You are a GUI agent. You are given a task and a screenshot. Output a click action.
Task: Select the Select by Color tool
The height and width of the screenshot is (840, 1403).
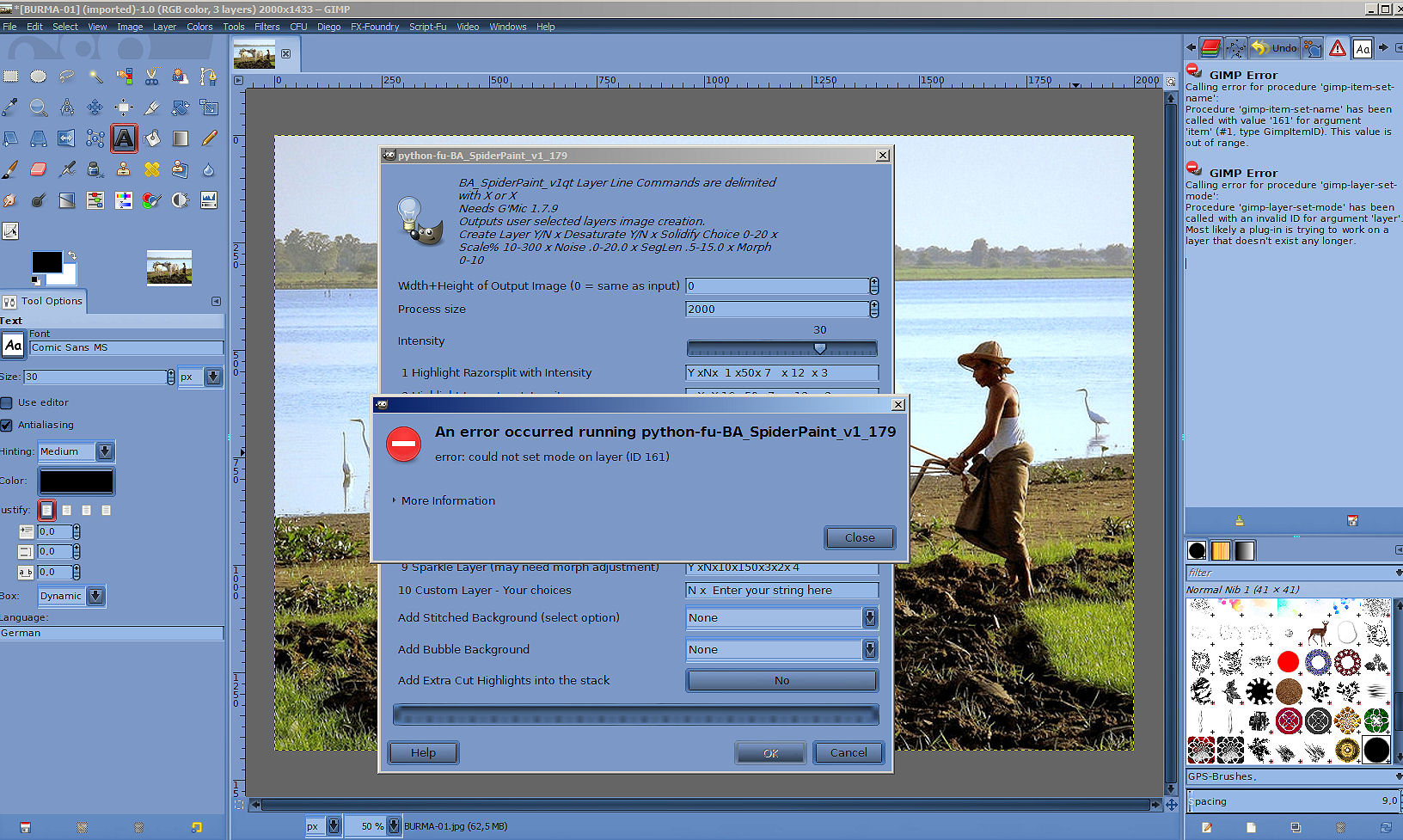(124, 77)
